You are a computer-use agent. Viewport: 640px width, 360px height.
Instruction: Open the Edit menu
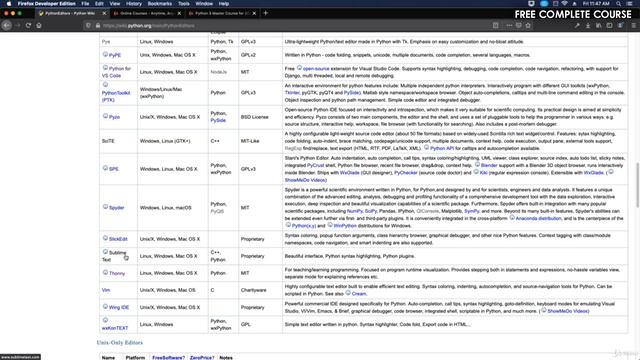point(99,4)
